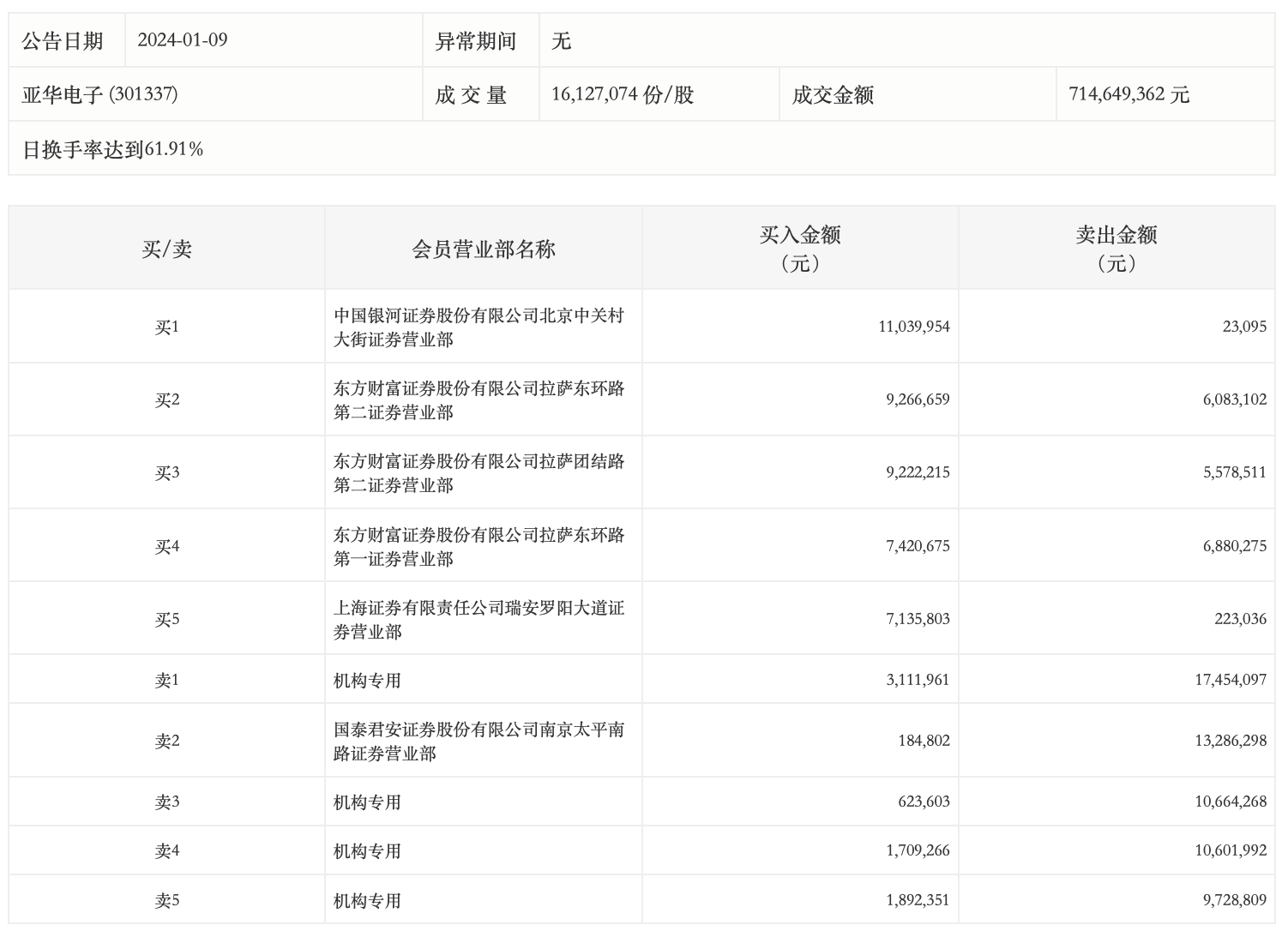Select the stock name 亚华电子 (301337)
This screenshot has height=943, width=1288.
[x=100, y=94]
